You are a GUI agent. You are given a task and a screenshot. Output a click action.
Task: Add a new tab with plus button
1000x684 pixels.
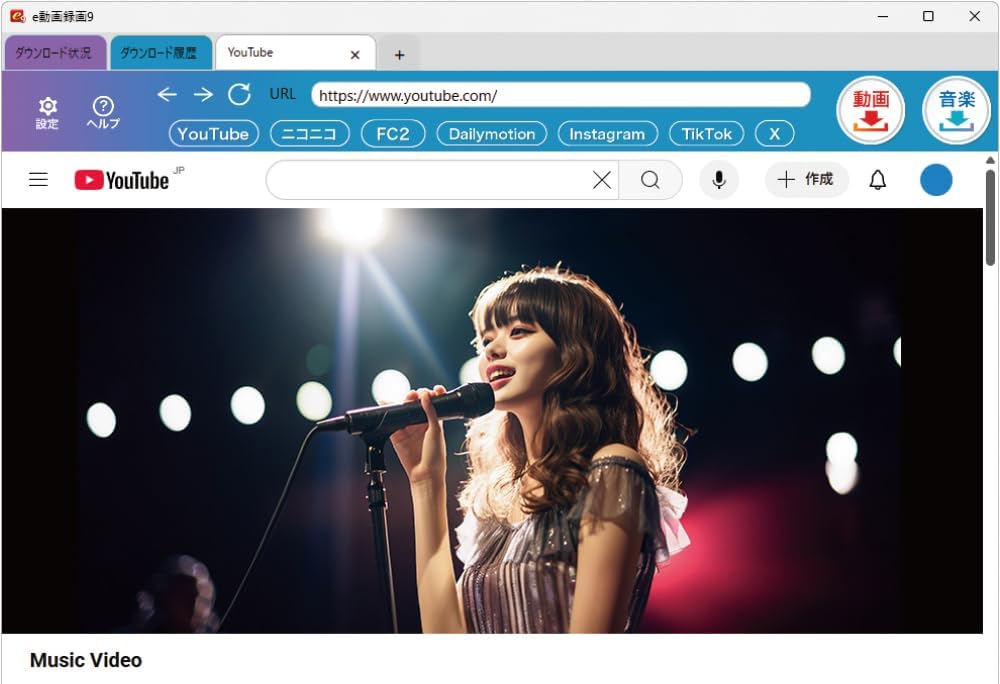coord(399,55)
